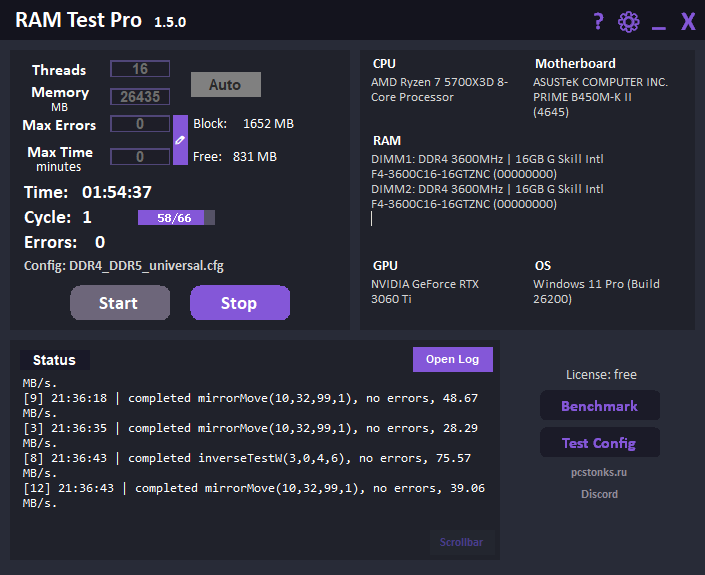
Task: Click log entry [8] inverseTestW line
Action: [247, 465]
